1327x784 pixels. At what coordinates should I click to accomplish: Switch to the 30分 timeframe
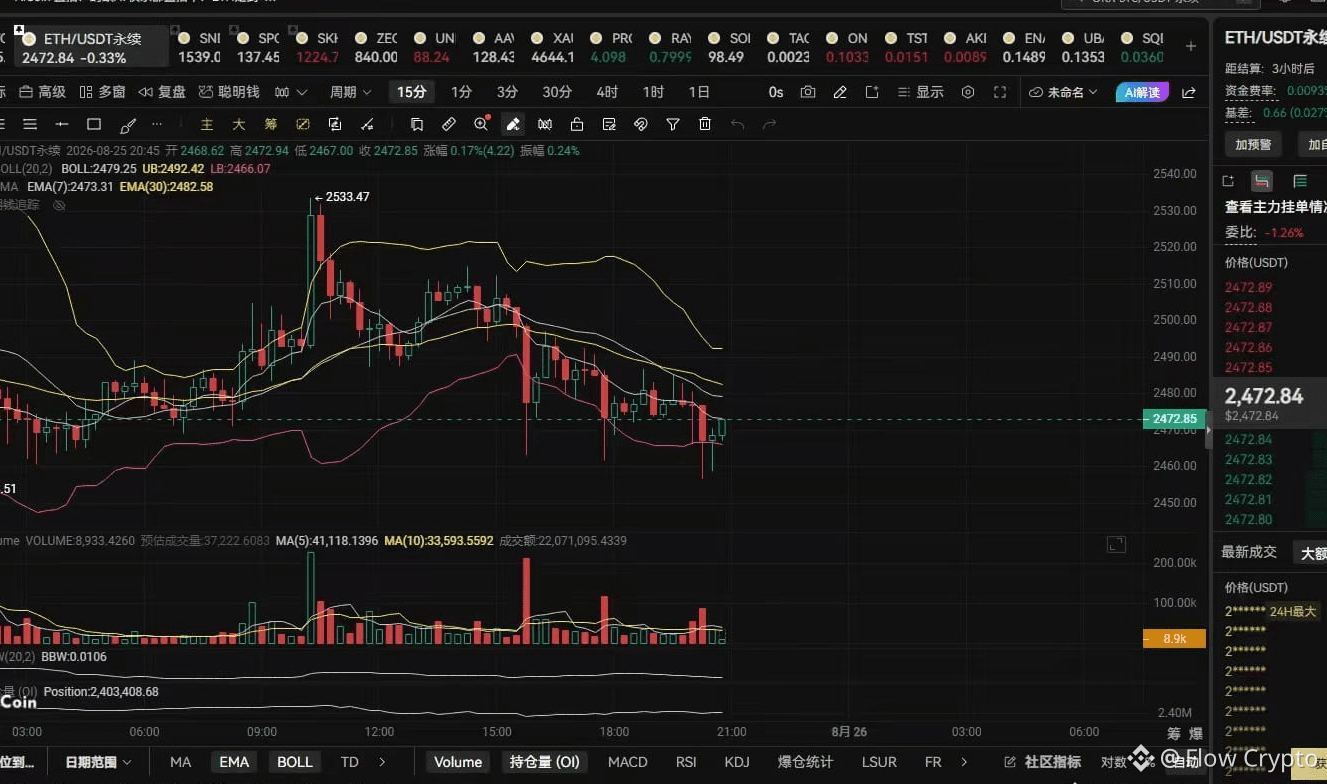(x=557, y=92)
